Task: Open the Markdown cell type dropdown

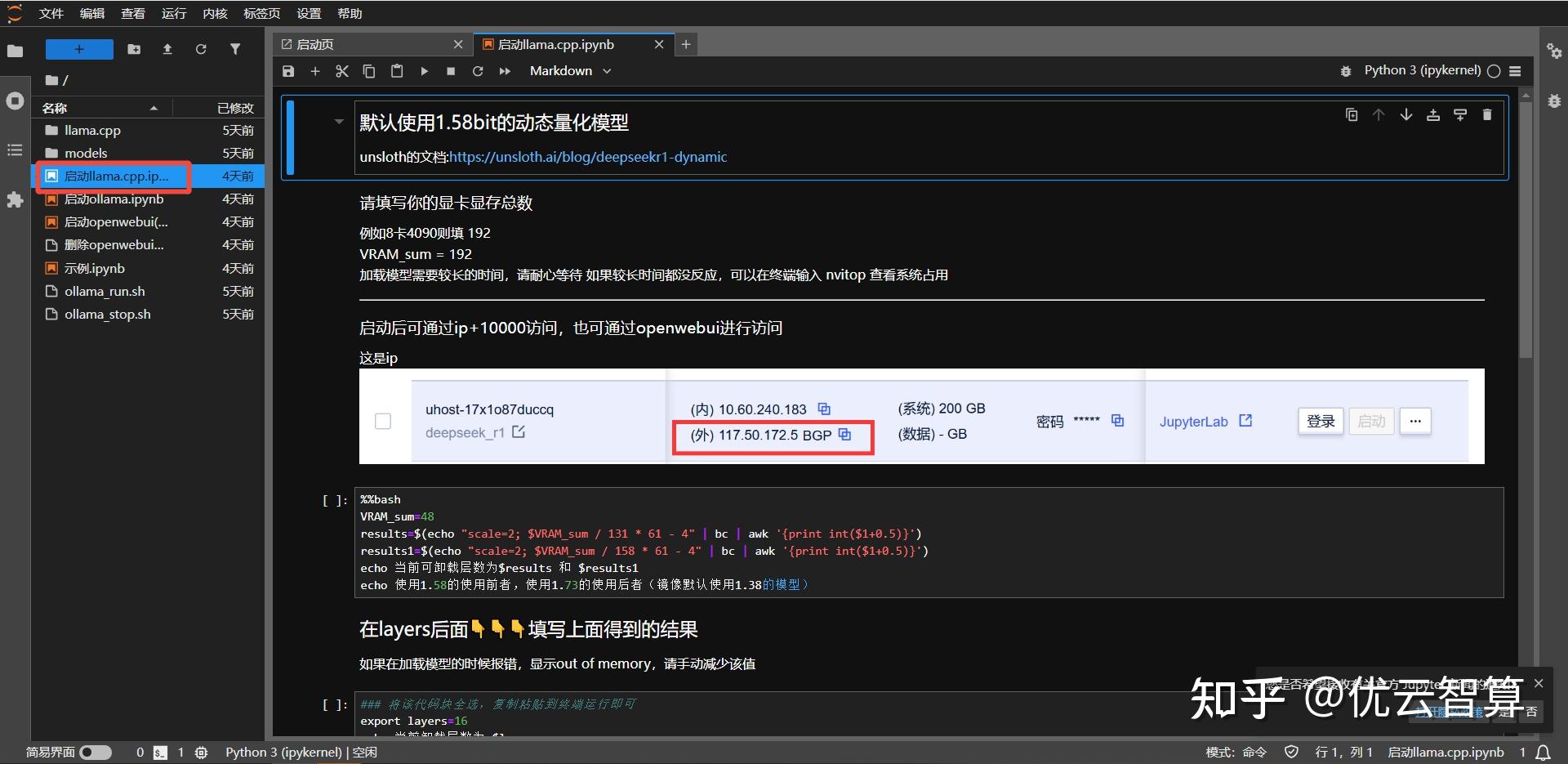Action: click(569, 71)
